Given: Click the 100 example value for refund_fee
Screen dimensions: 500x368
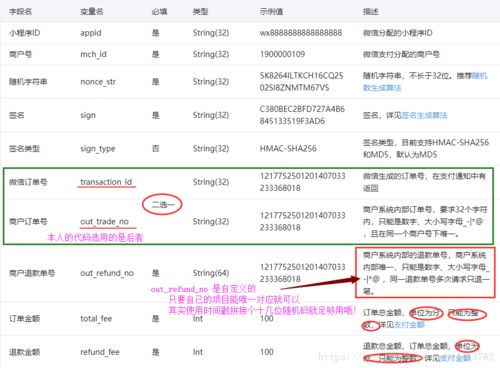Looking at the screenshot, I should point(267,352).
